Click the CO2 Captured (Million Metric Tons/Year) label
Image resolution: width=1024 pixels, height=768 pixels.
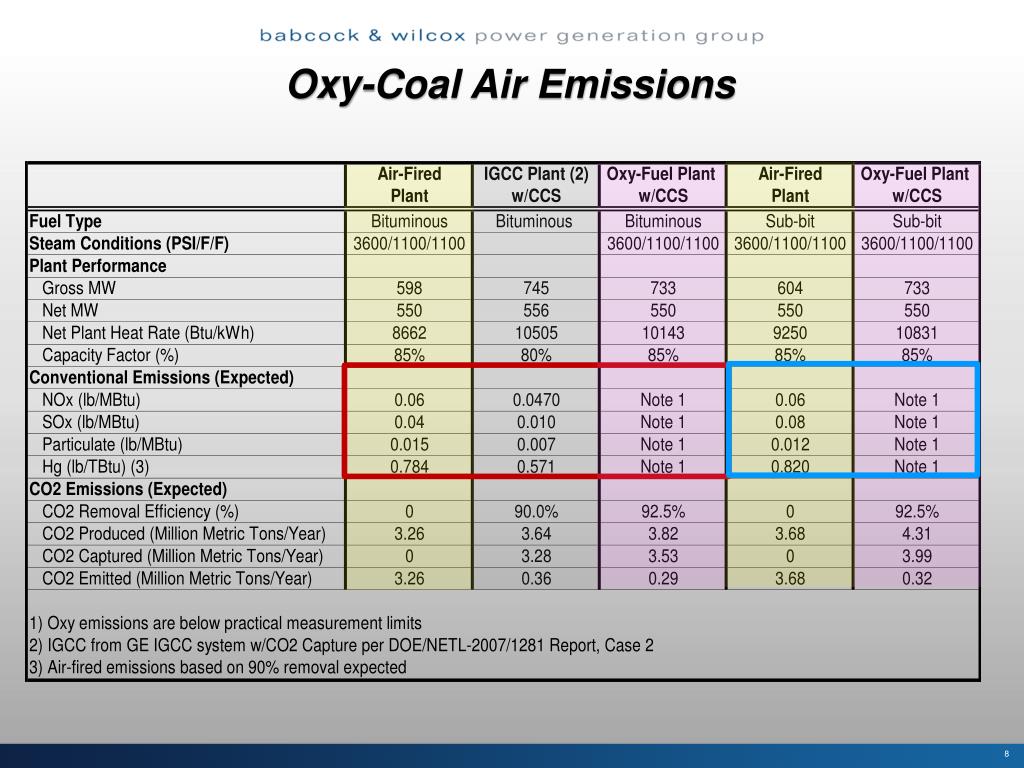182,556
